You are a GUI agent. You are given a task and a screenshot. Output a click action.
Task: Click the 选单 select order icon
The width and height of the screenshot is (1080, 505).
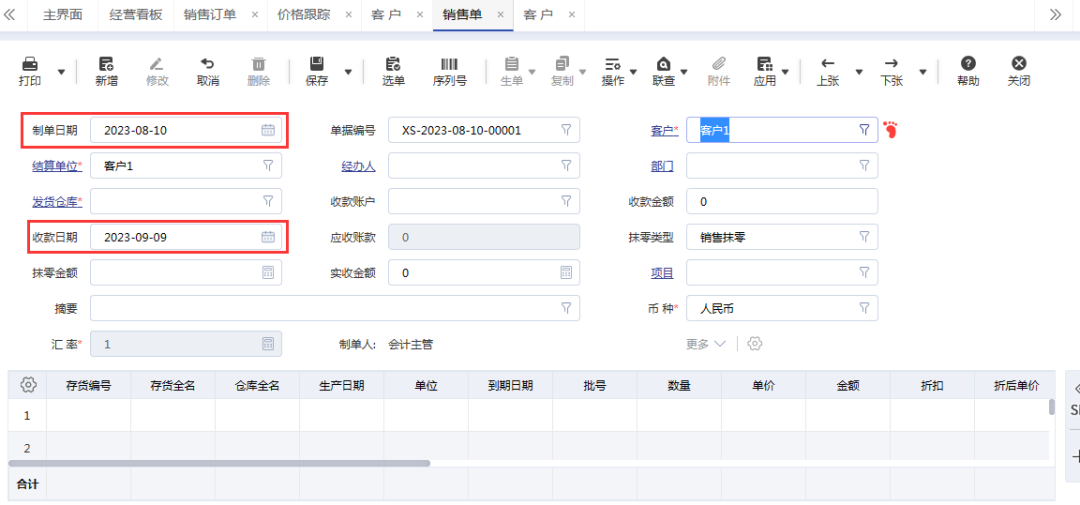[x=393, y=64]
